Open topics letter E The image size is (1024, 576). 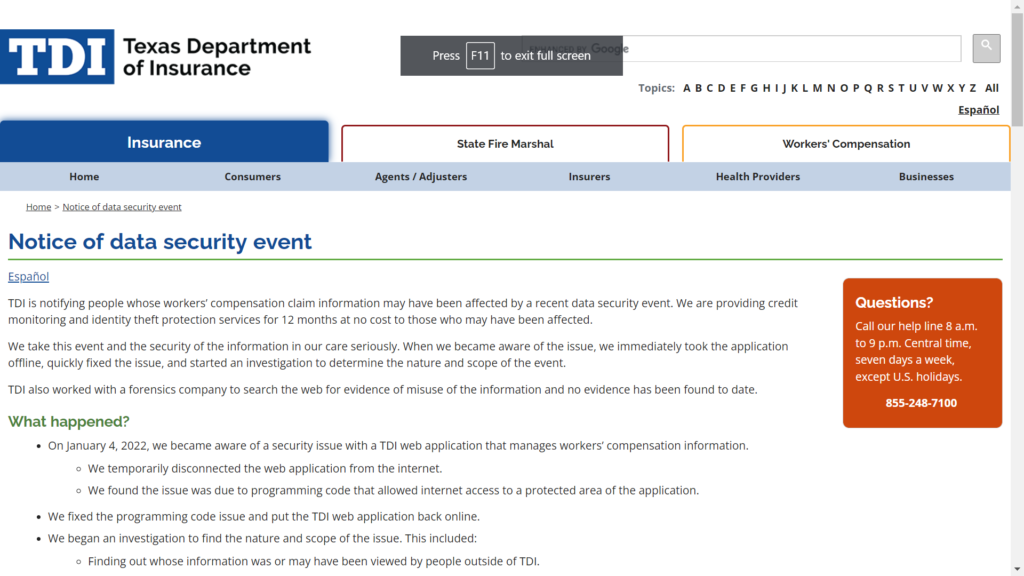pos(733,88)
